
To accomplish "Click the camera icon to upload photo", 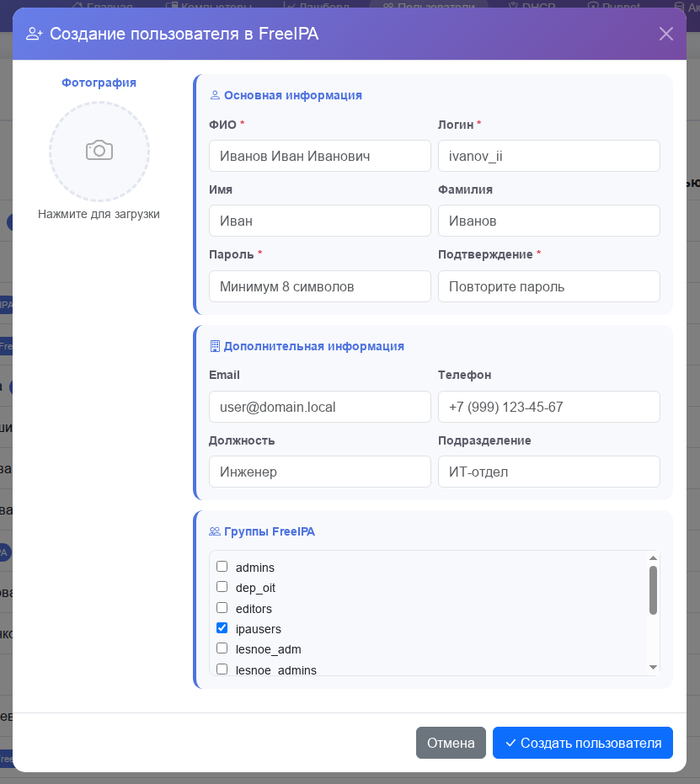I will [99, 150].
